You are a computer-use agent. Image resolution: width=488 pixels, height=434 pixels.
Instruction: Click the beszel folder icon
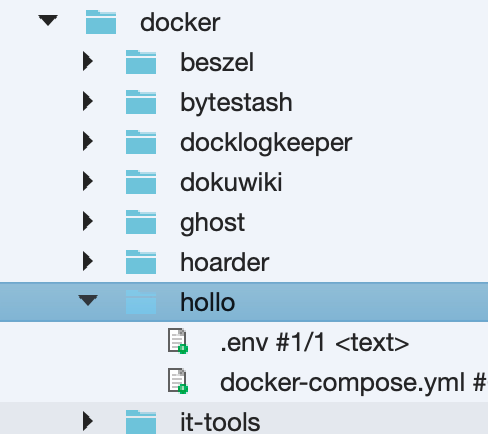click(141, 62)
